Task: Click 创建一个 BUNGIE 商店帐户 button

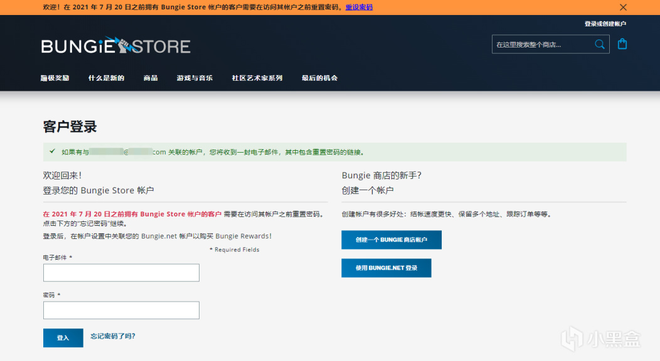Action: pos(391,240)
